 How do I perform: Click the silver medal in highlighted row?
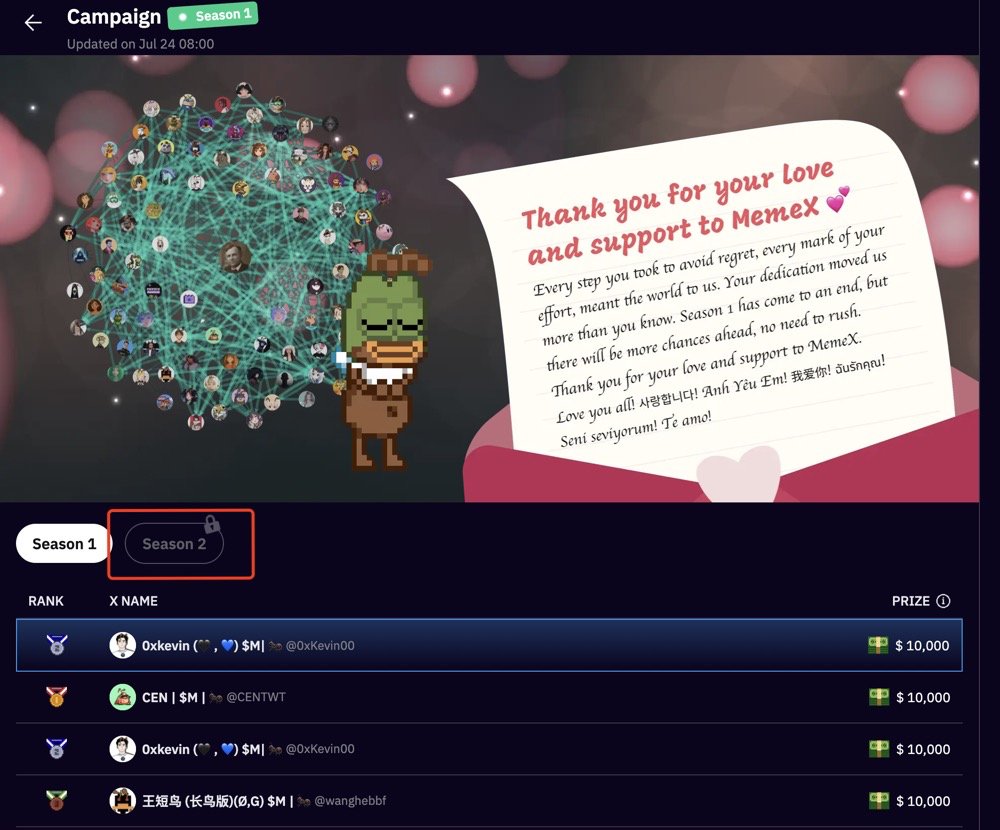[57, 644]
